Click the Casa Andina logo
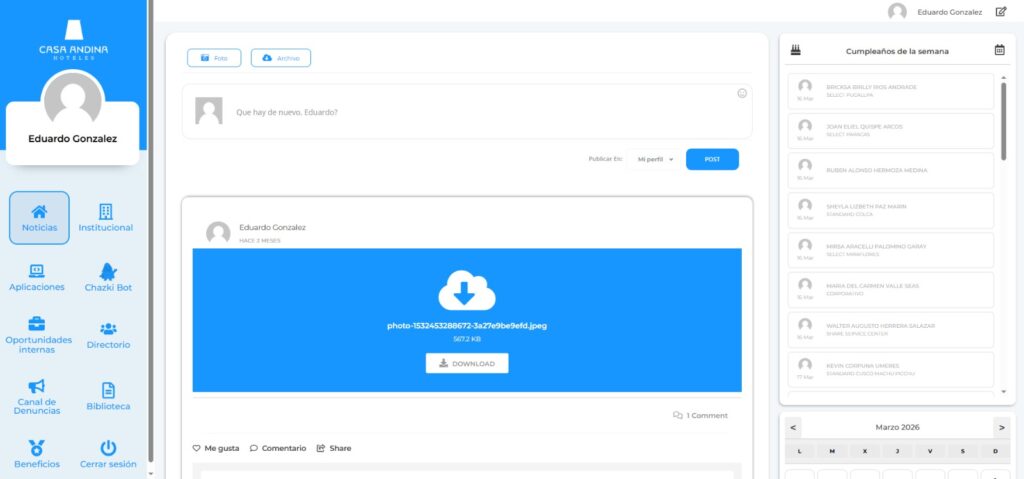 coord(74,39)
